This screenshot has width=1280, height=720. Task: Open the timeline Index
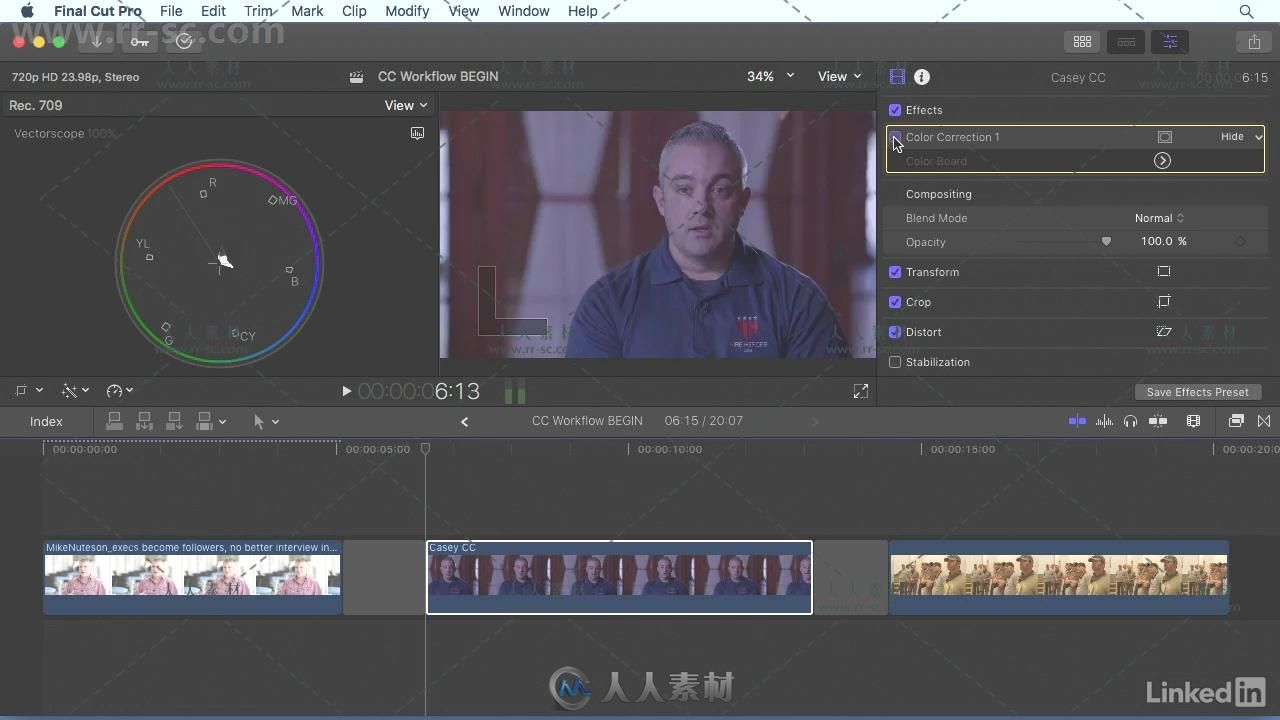[46, 421]
